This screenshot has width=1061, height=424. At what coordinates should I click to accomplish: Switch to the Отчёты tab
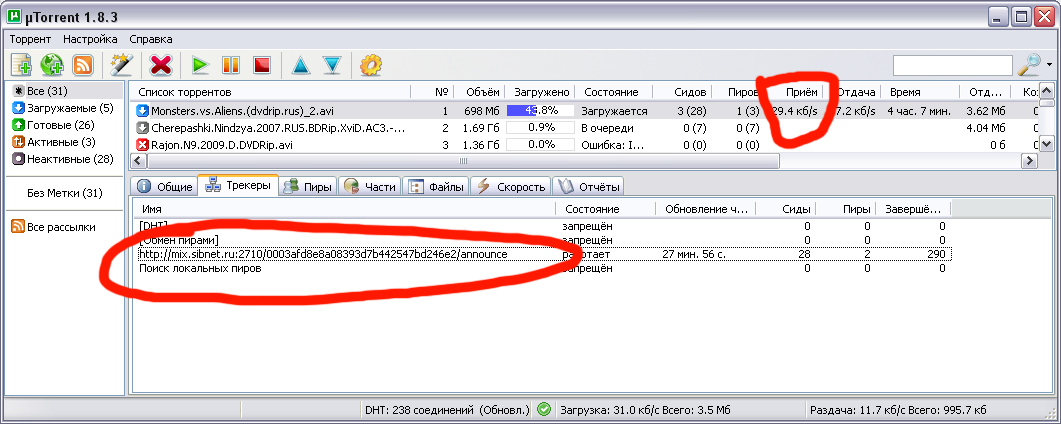[587, 187]
